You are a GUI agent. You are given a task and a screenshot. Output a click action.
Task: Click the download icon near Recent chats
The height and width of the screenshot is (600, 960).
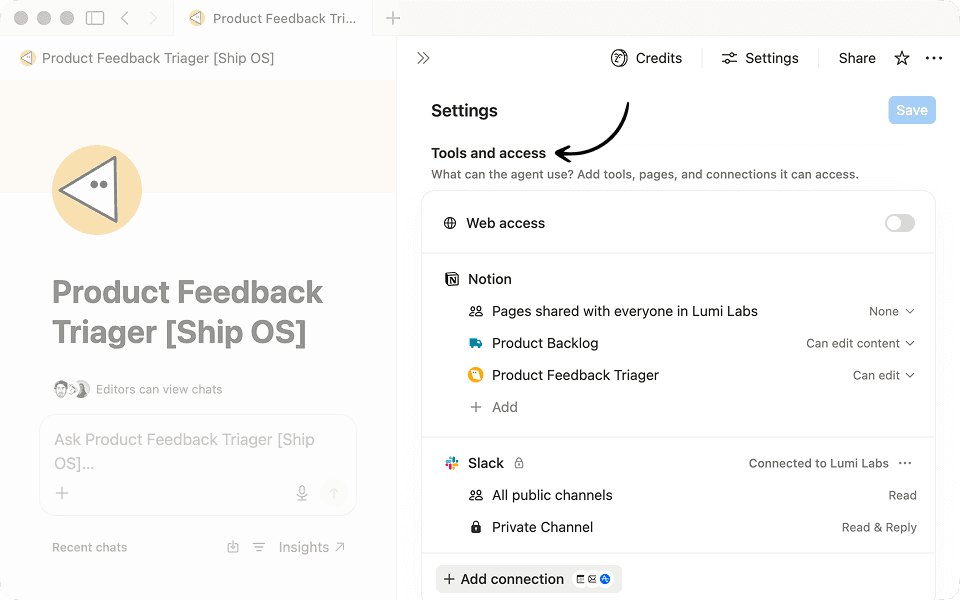tap(233, 547)
